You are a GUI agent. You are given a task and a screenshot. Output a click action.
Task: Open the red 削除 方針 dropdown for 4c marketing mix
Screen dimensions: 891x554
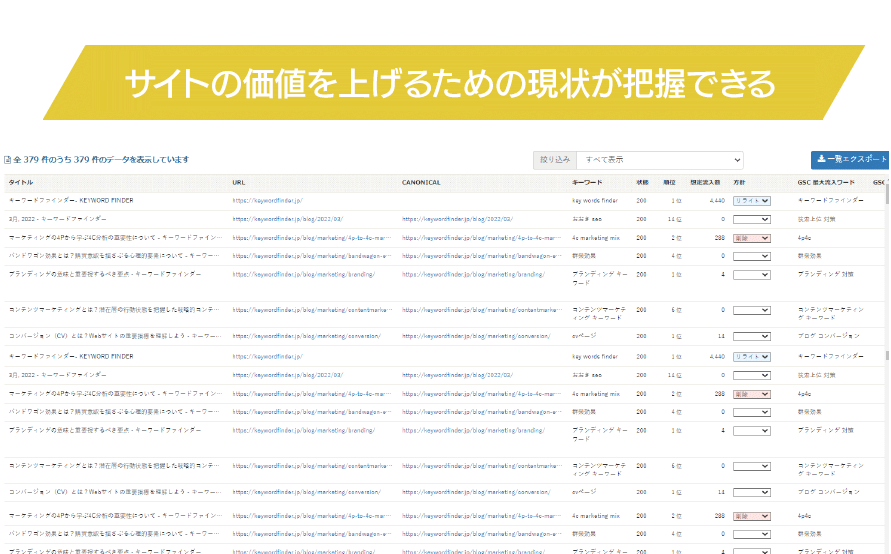coord(751,239)
